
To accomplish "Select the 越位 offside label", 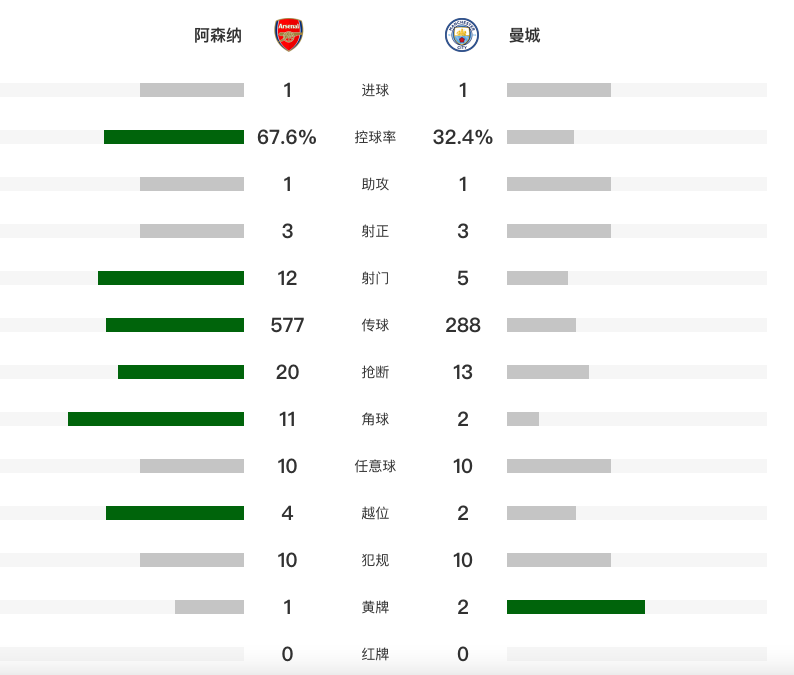I will tap(375, 513).
